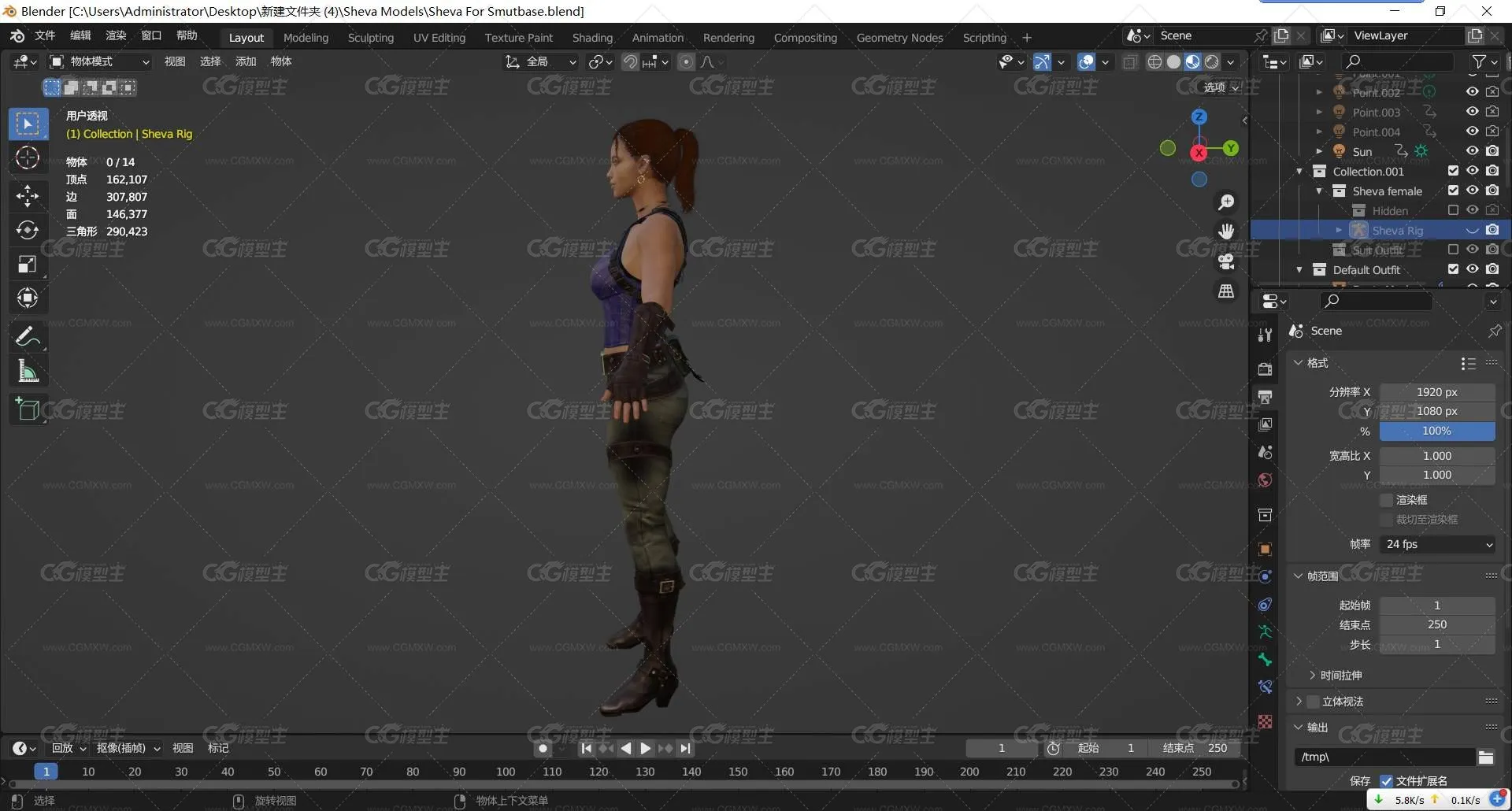
Task: Enable the 渲染框 render region checkbox
Action: [1387, 500]
